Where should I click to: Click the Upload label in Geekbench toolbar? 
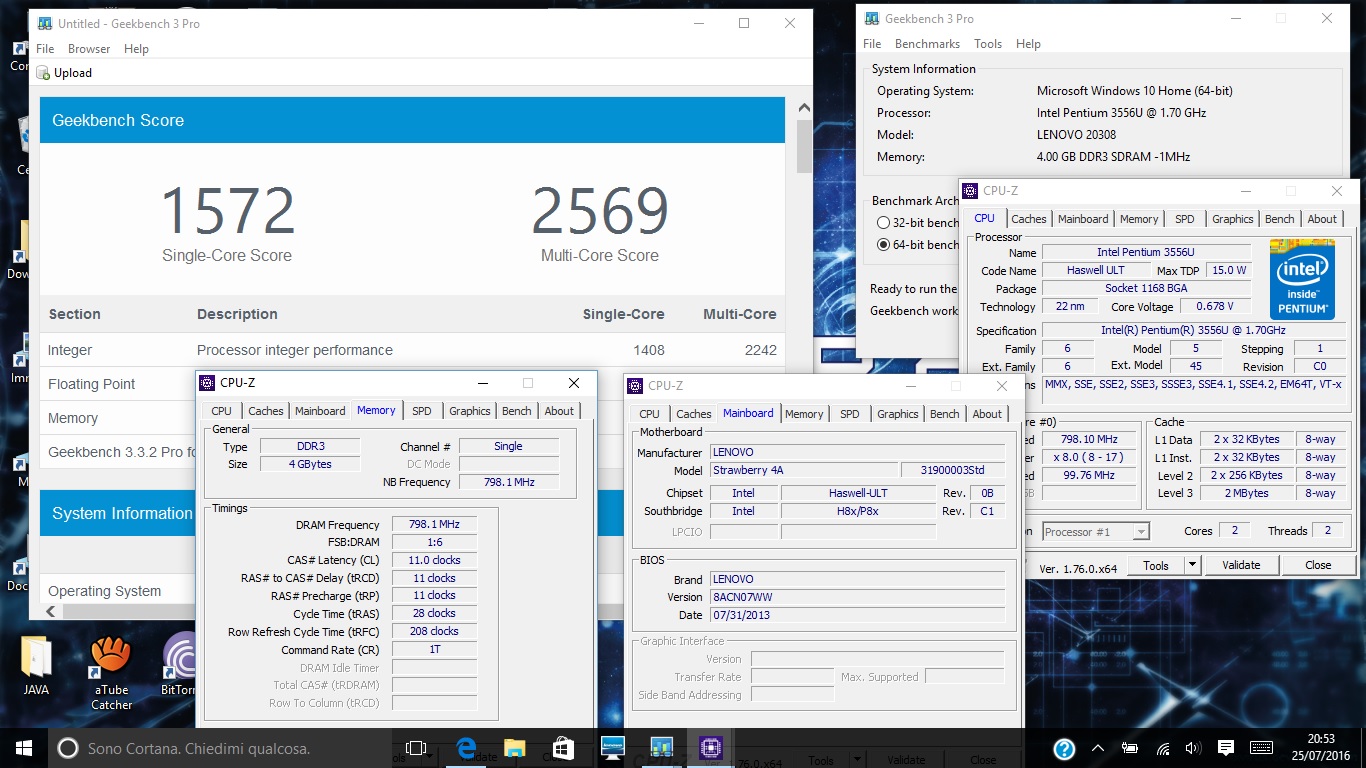click(73, 73)
